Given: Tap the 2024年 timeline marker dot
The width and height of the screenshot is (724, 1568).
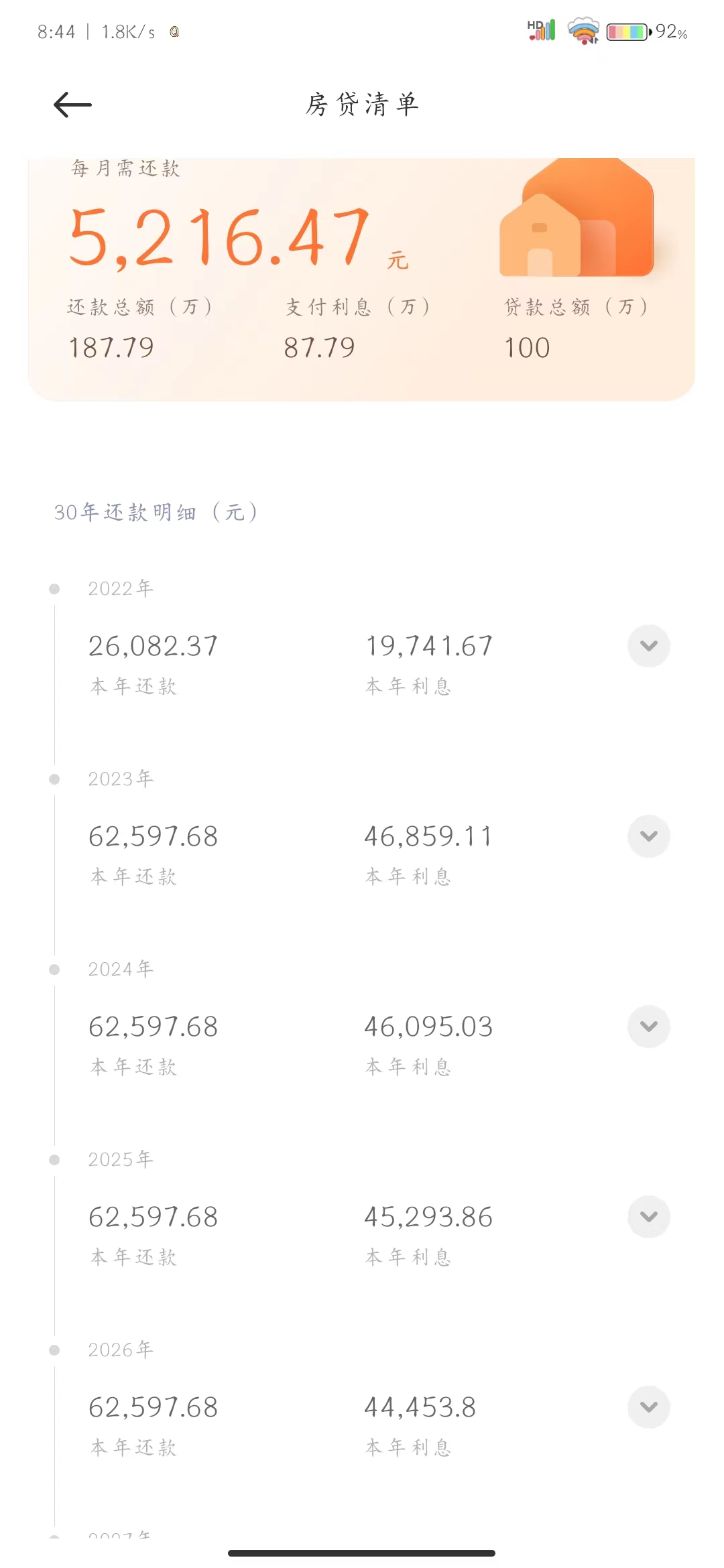Looking at the screenshot, I should tap(54, 970).
